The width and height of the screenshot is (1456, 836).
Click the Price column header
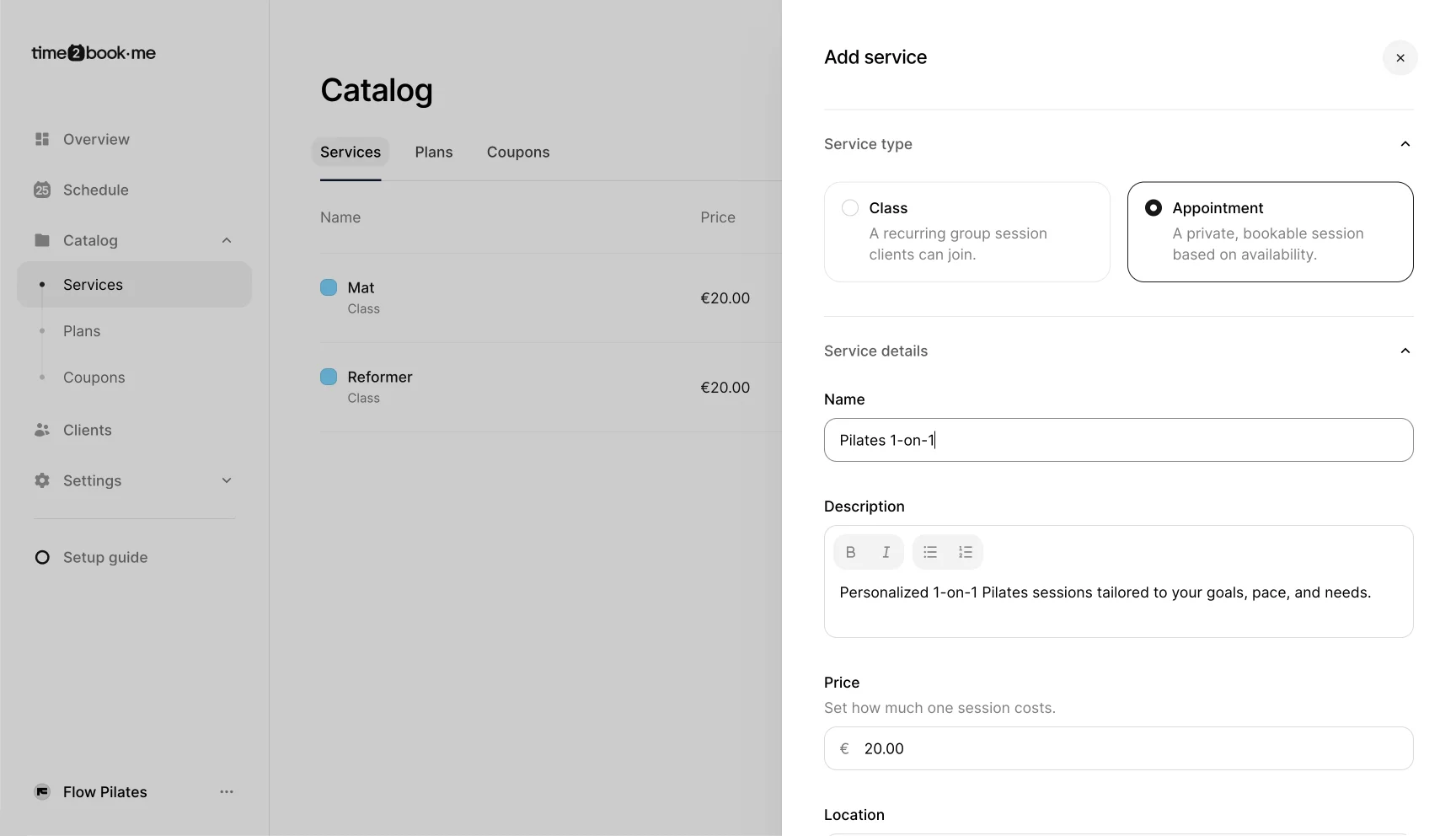[718, 217]
